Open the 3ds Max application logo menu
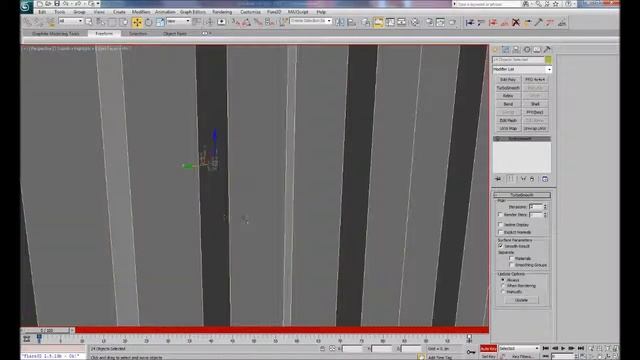Viewport: 640px width, 360px height. [27, 6]
